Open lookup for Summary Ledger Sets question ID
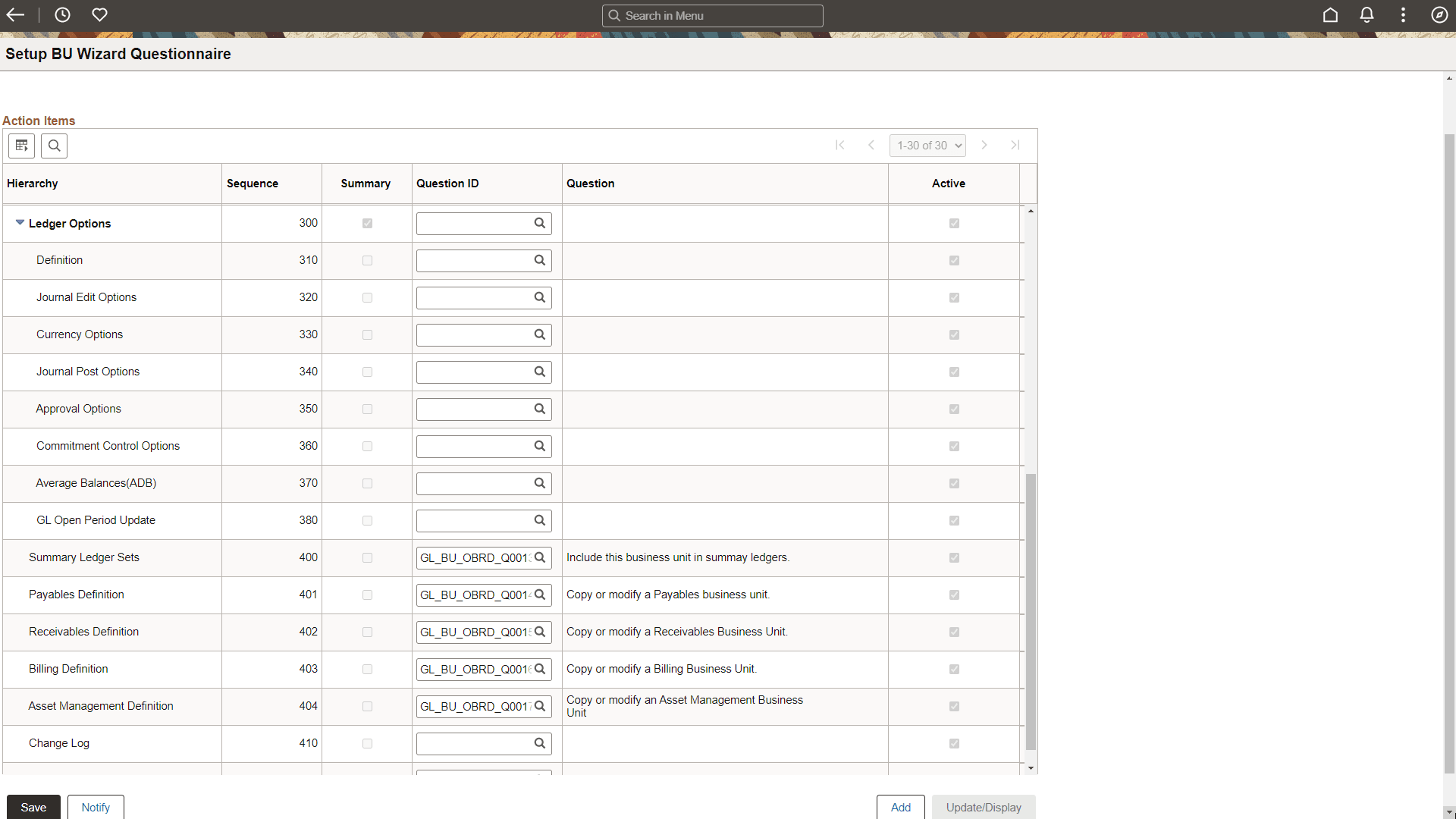The image size is (1456, 819). pos(540,557)
